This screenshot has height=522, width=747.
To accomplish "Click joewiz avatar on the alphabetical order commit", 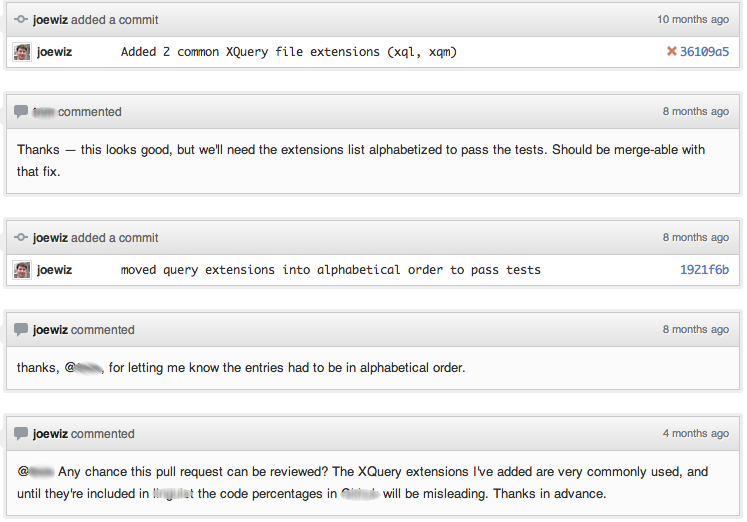I will pos(22,270).
